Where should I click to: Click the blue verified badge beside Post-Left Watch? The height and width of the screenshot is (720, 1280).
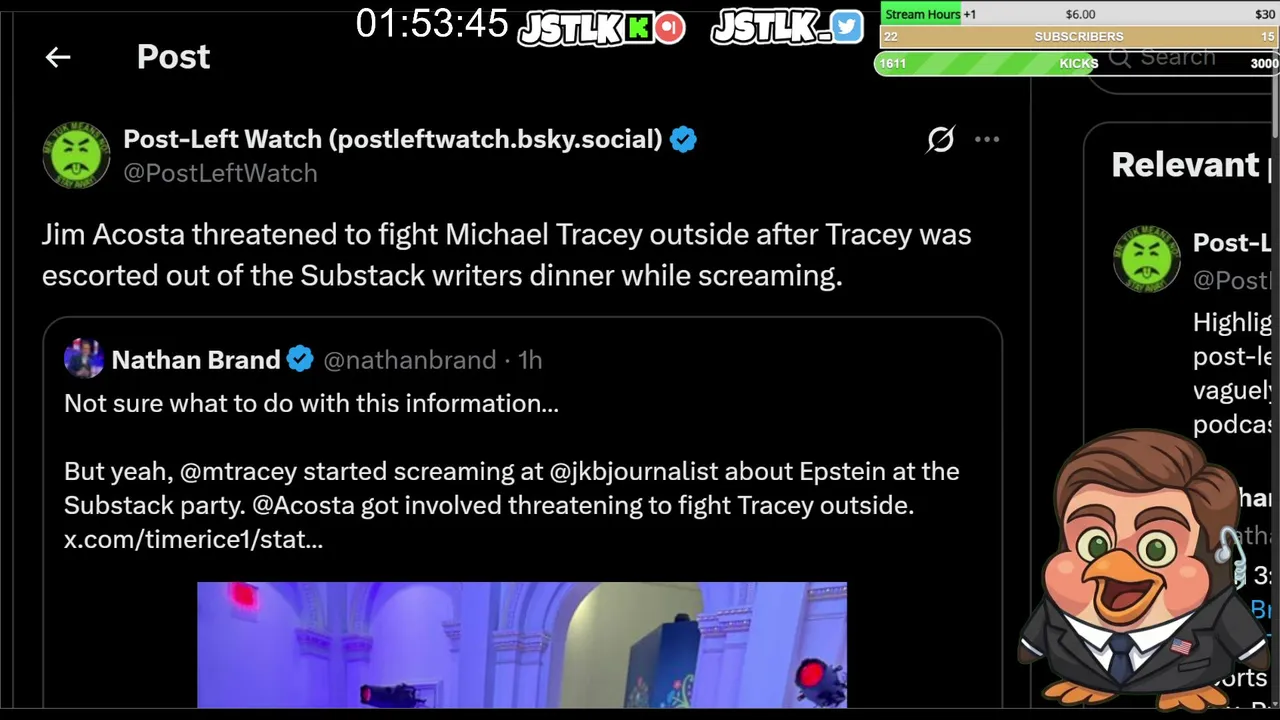(x=683, y=139)
